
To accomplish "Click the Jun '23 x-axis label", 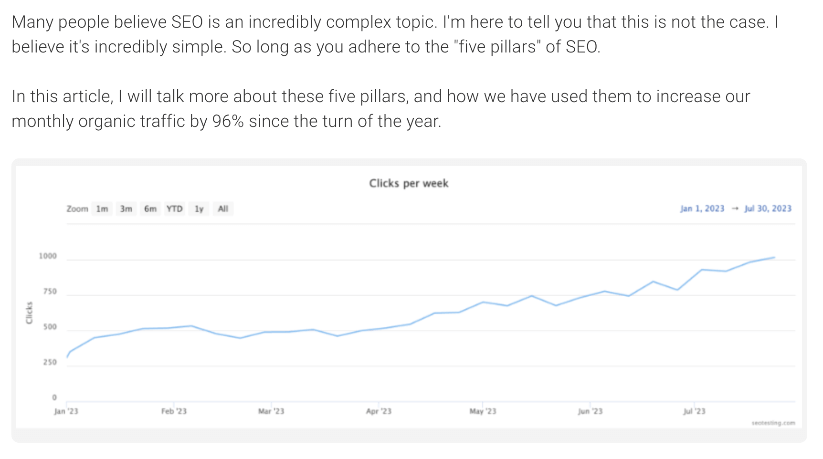I will pos(591,411).
